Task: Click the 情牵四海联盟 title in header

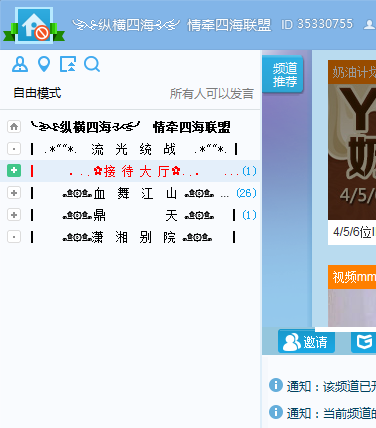Action: coord(229,25)
